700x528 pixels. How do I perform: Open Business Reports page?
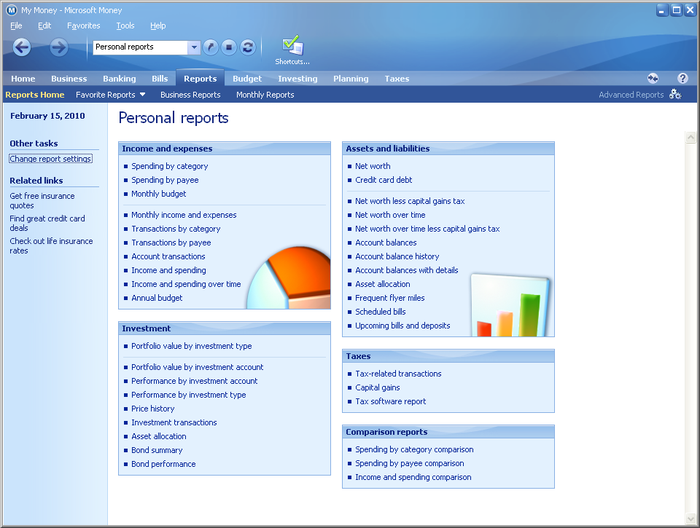pos(190,95)
